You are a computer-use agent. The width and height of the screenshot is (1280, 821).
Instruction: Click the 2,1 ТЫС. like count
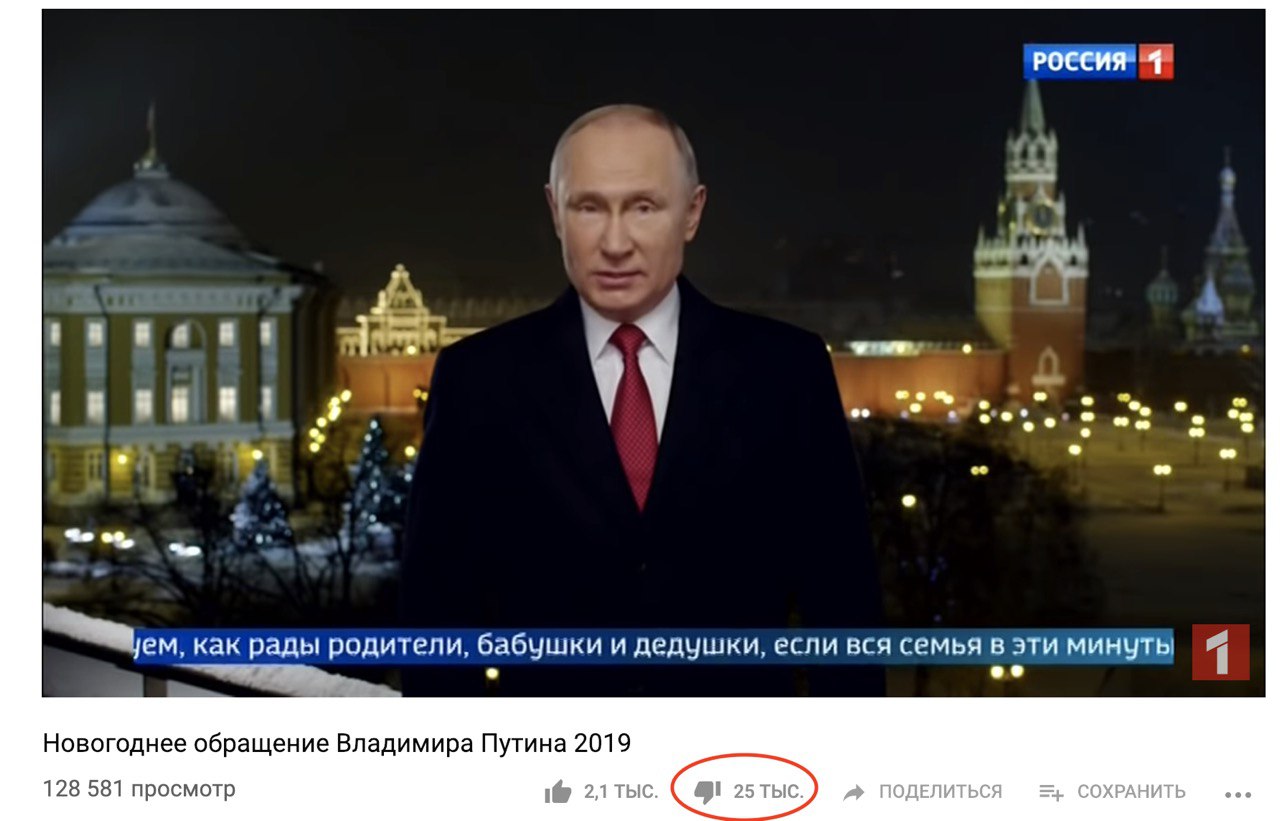pyautogui.click(x=621, y=792)
